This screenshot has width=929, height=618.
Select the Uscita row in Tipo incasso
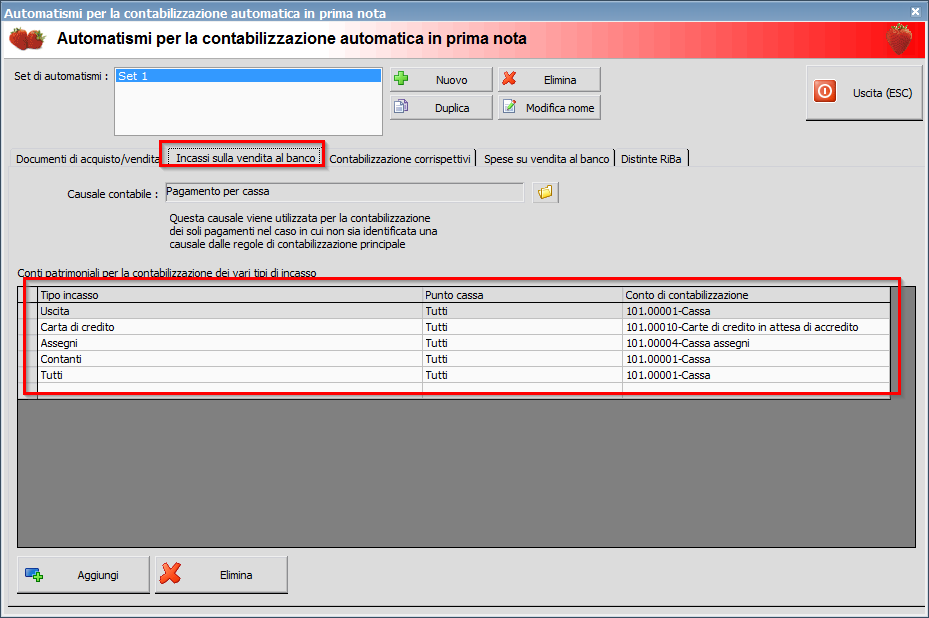point(230,311)
